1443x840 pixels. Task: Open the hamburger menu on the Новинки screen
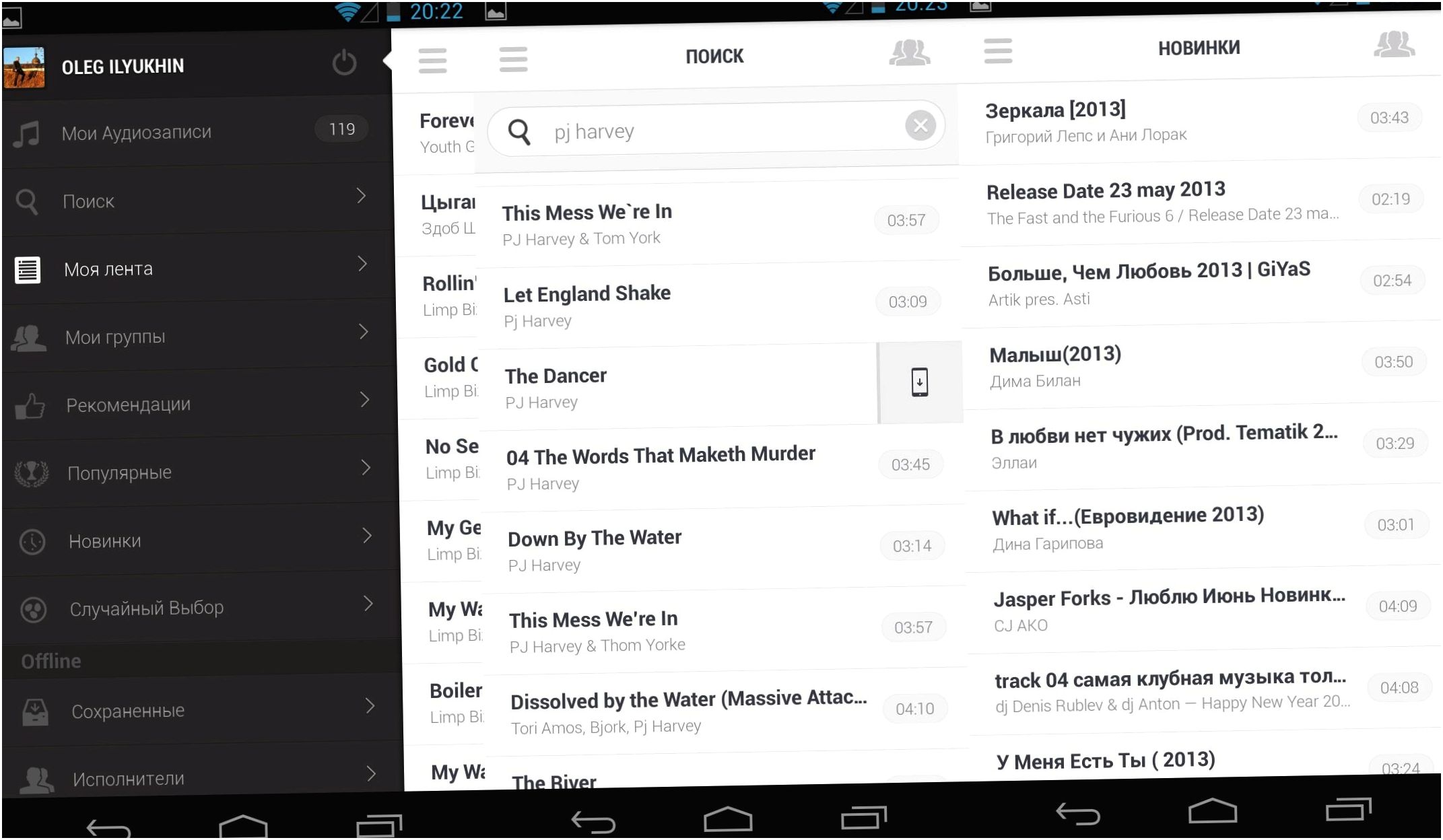(x=998, y=50)
